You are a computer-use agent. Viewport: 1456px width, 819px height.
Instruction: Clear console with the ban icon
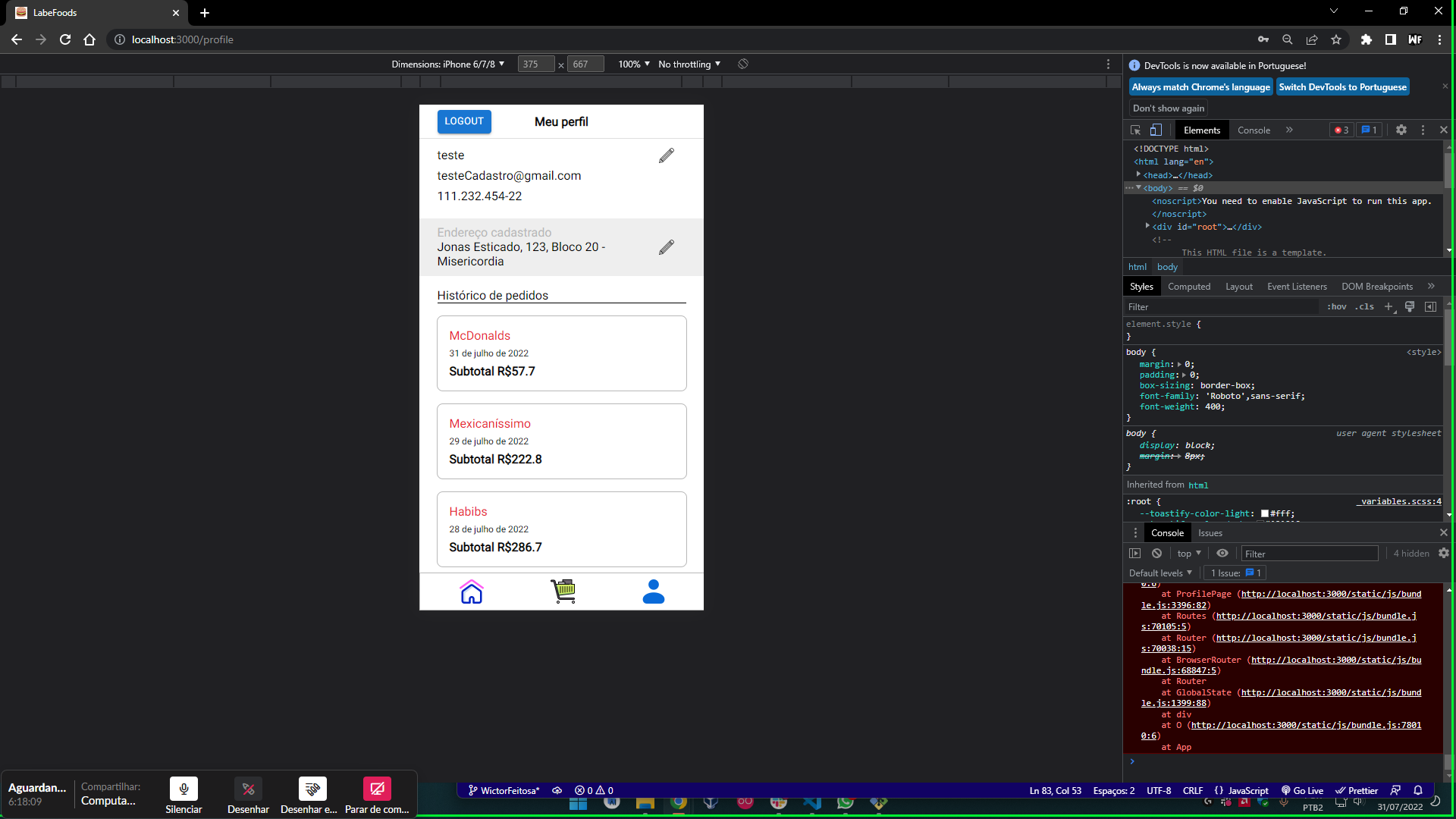[1156, 554]
